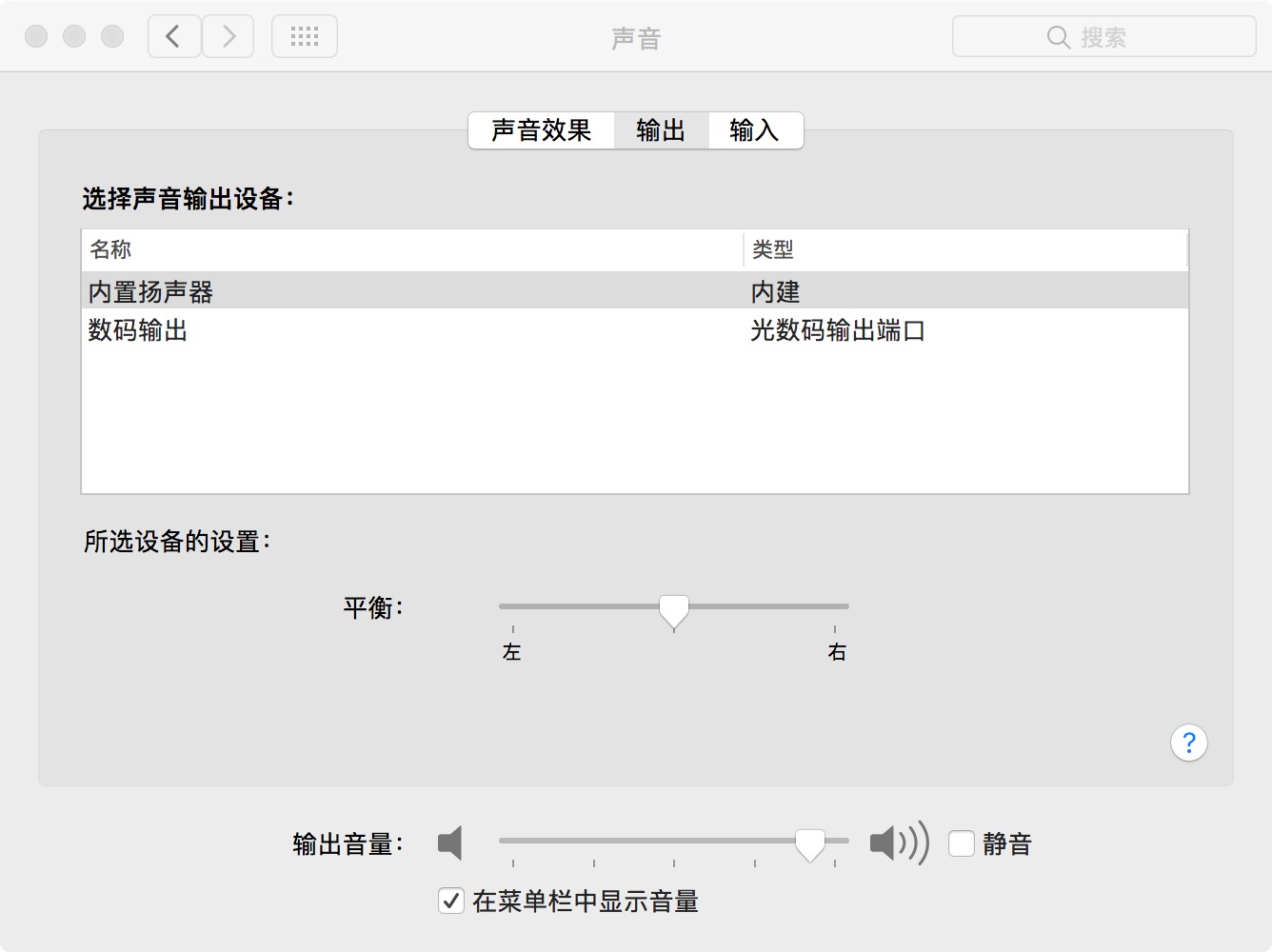
Task: Click the back navigation arrow
Action: 173,37
